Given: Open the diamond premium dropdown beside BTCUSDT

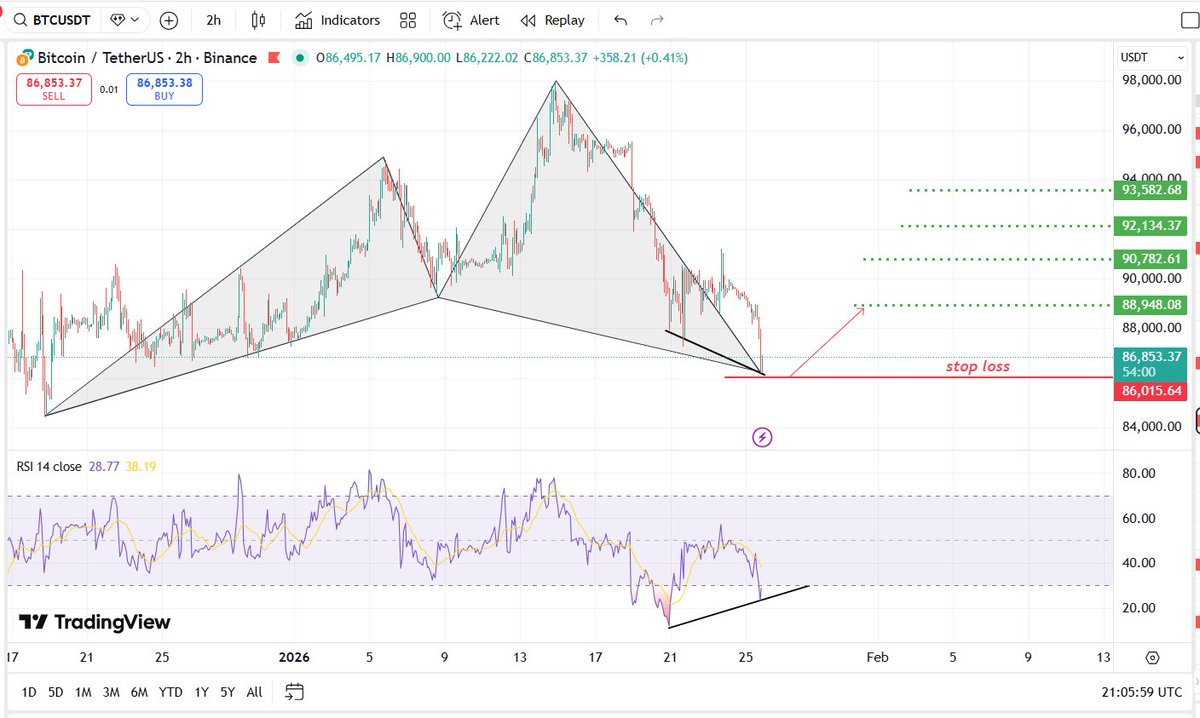Looking at the screenshot, I should point(125,20).
